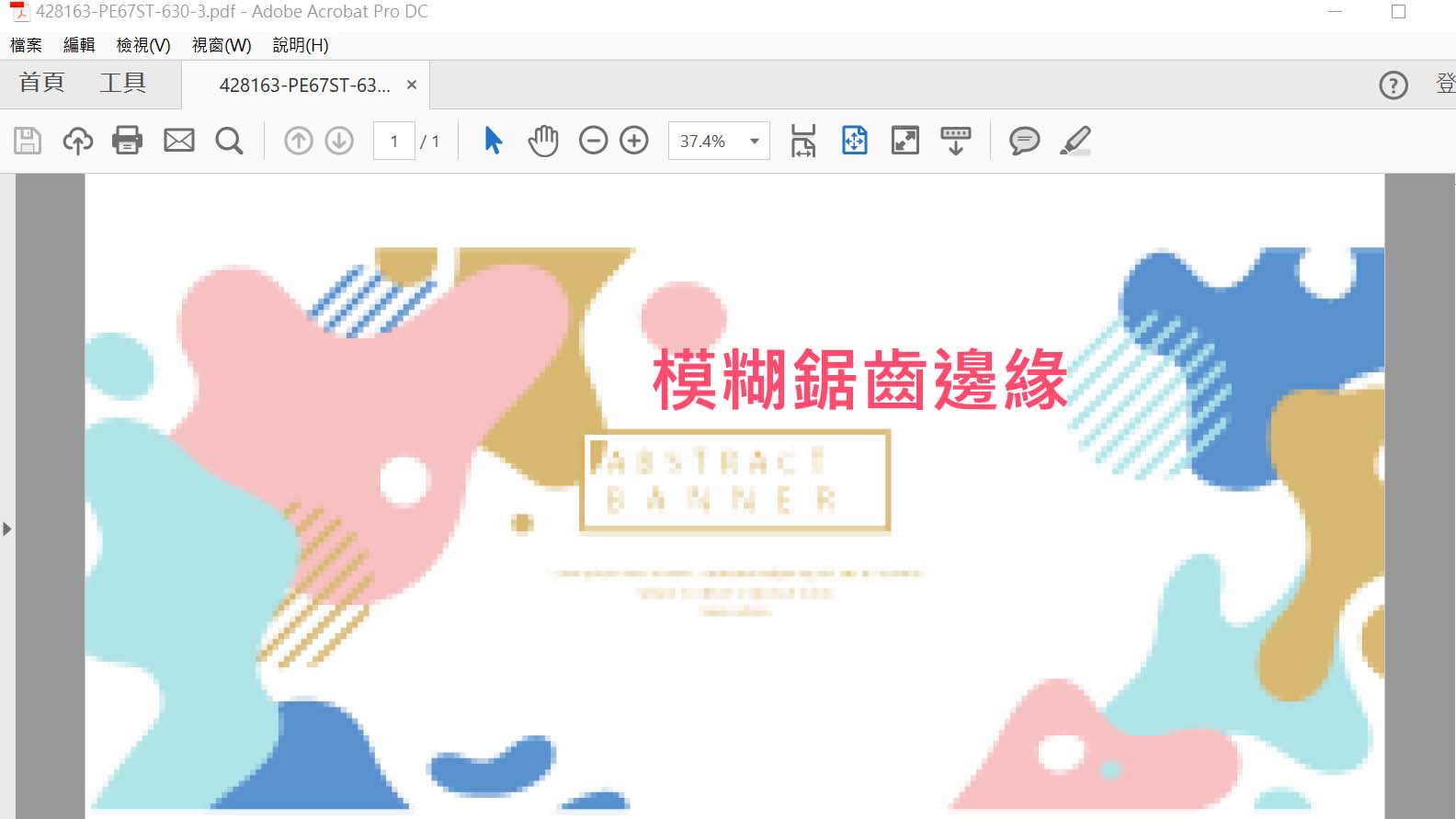Go to next page arrow
Image resolution: width=1456 pixels, height=819 pixels.
coord(339,141)
